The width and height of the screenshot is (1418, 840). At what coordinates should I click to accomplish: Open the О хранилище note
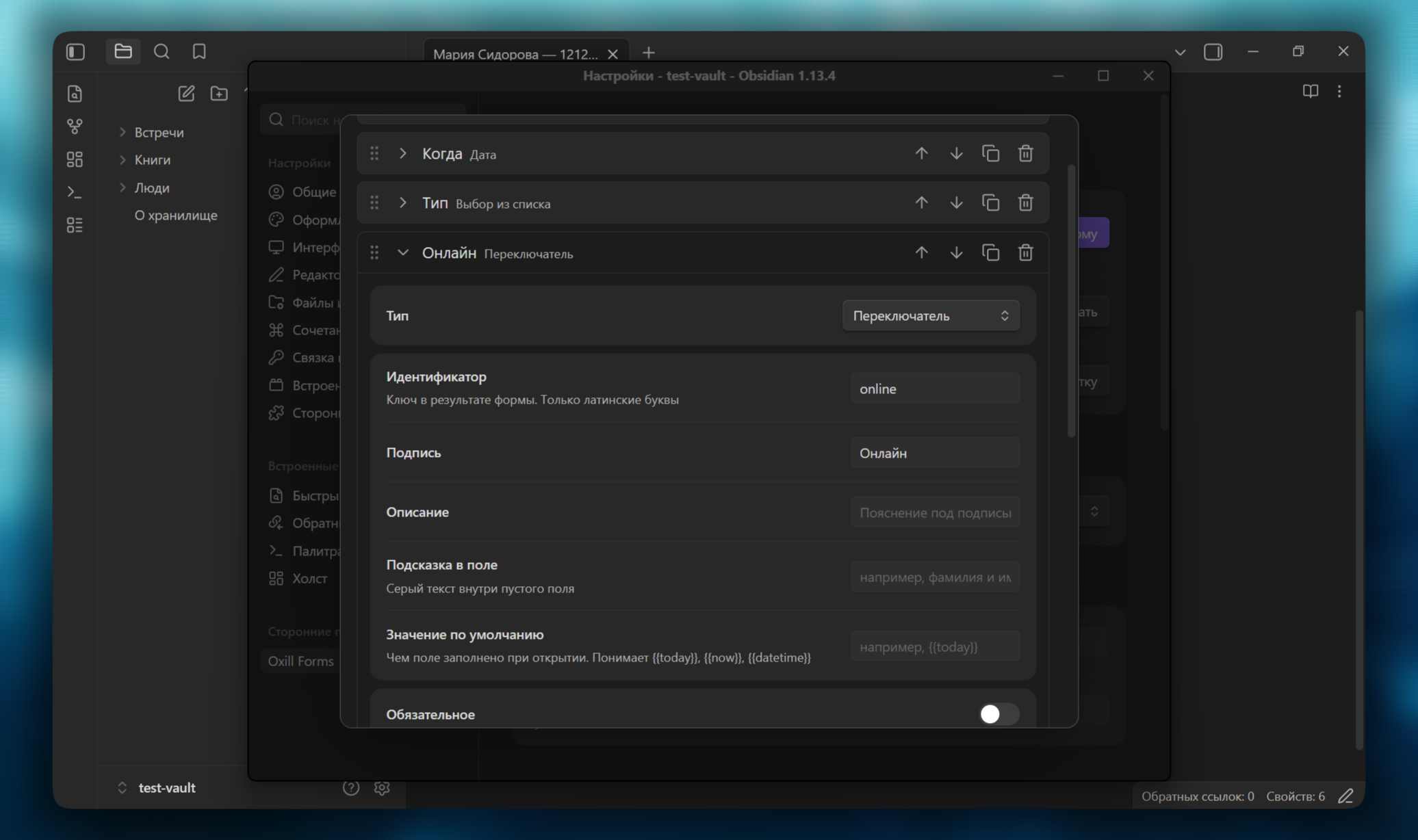[x=176, y=215]
